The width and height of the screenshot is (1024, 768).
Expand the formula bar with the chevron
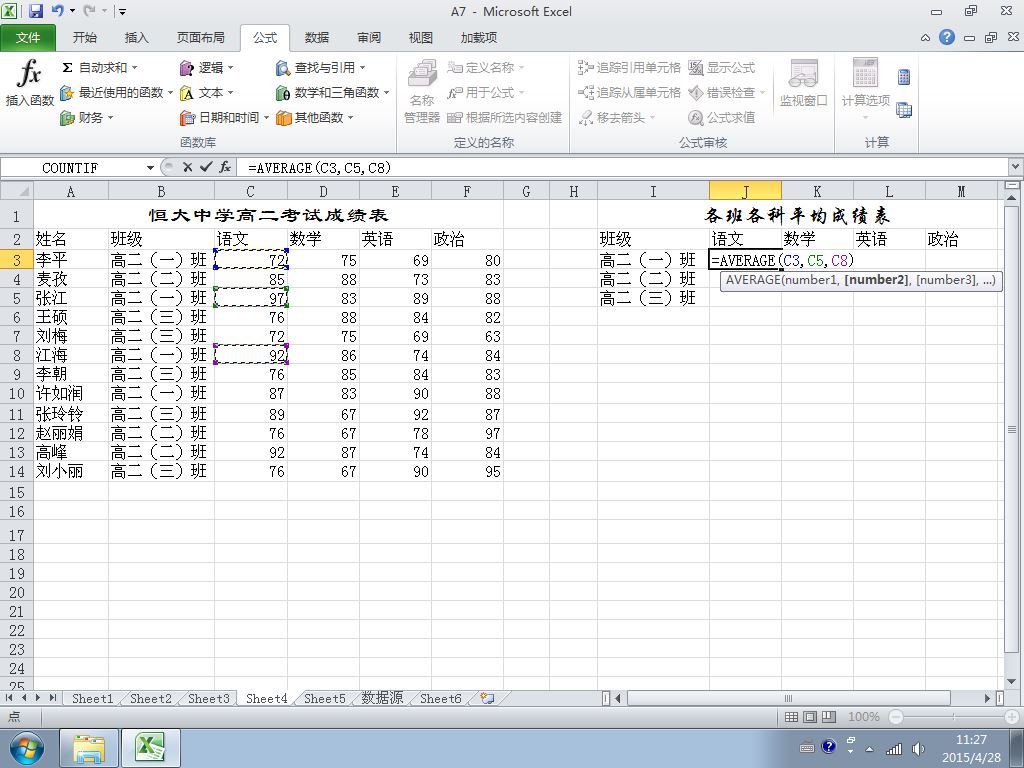[1016, 167]
